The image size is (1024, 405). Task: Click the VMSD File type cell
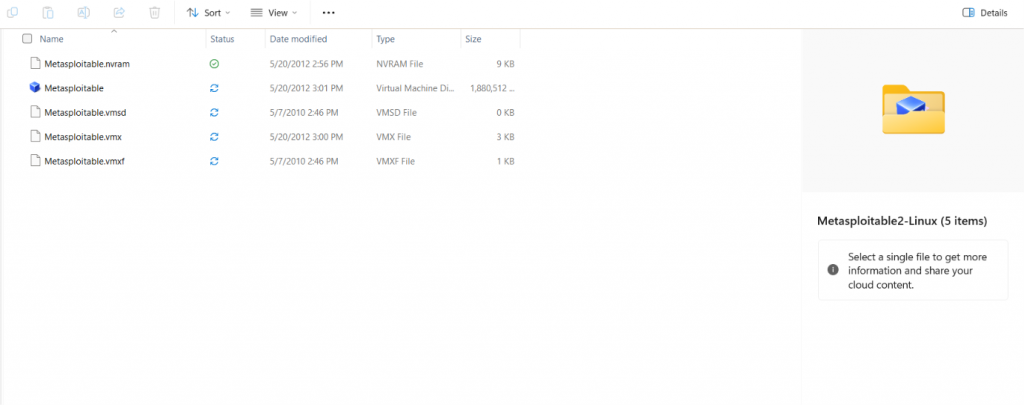(x=396, y=112)
